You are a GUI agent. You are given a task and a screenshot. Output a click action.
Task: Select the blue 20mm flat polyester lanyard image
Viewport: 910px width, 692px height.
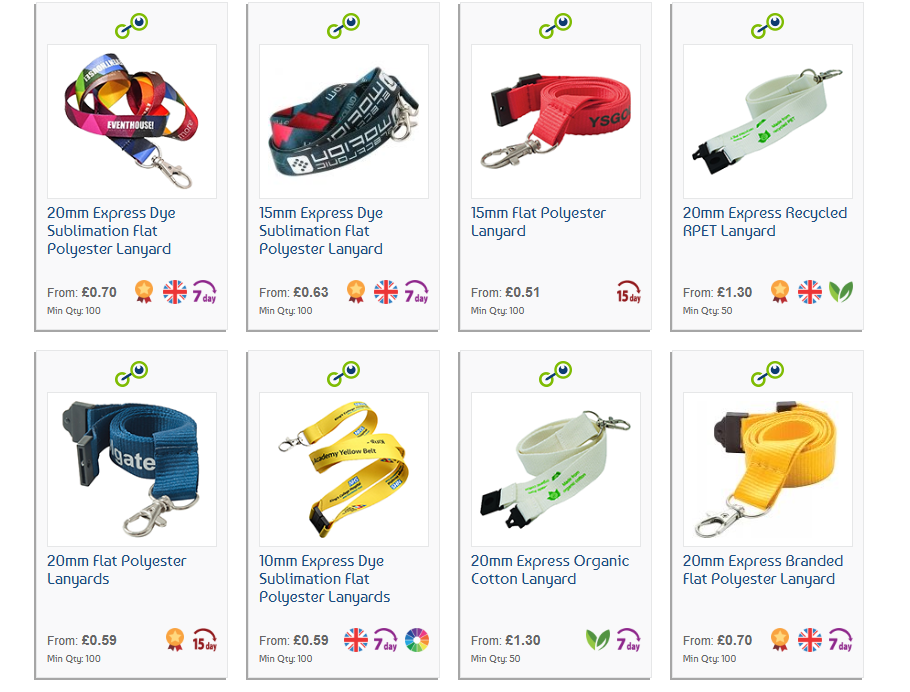point(132,469)
